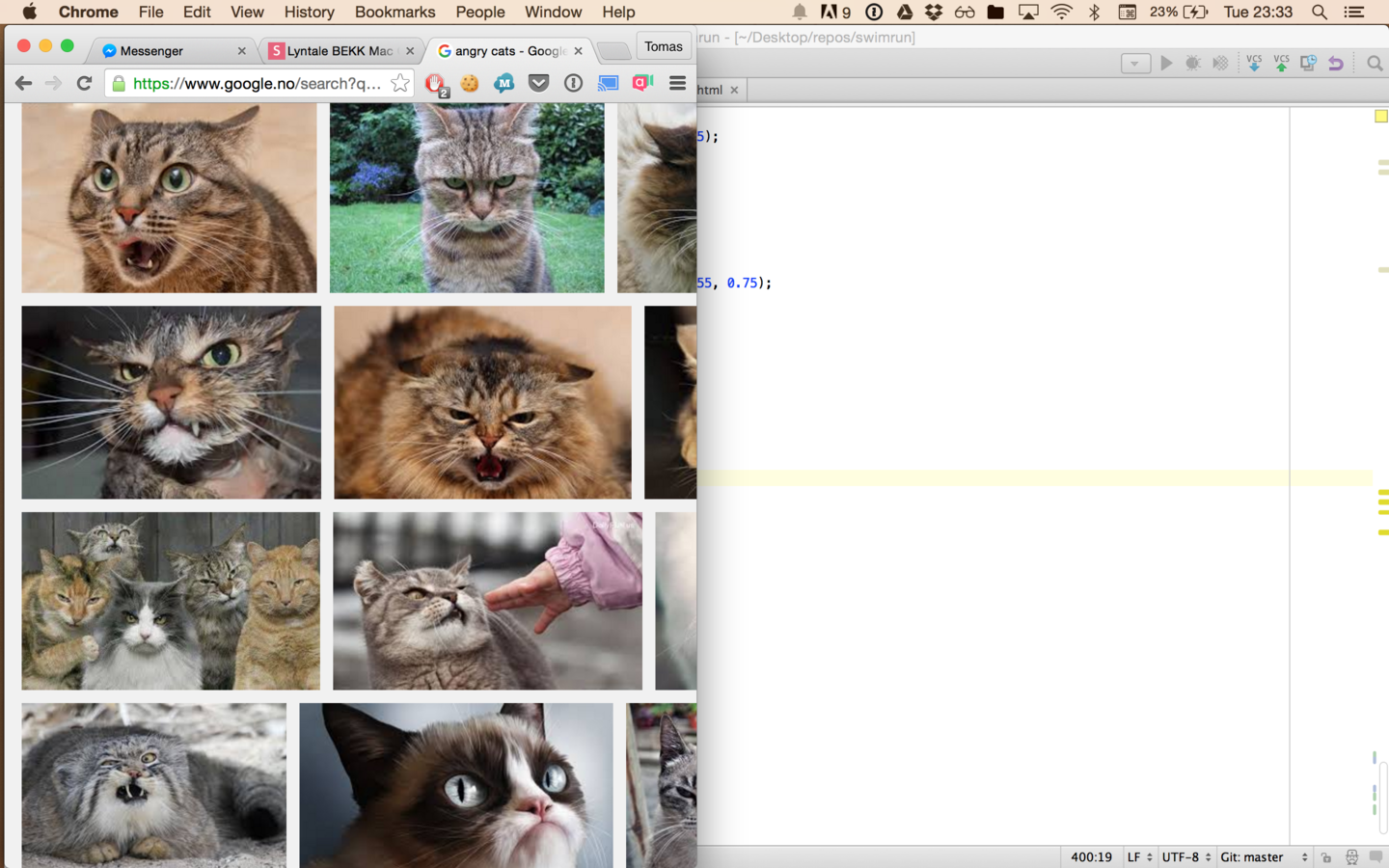Open search everywhere magnifier in the IDE

[x=1375, y=64]
